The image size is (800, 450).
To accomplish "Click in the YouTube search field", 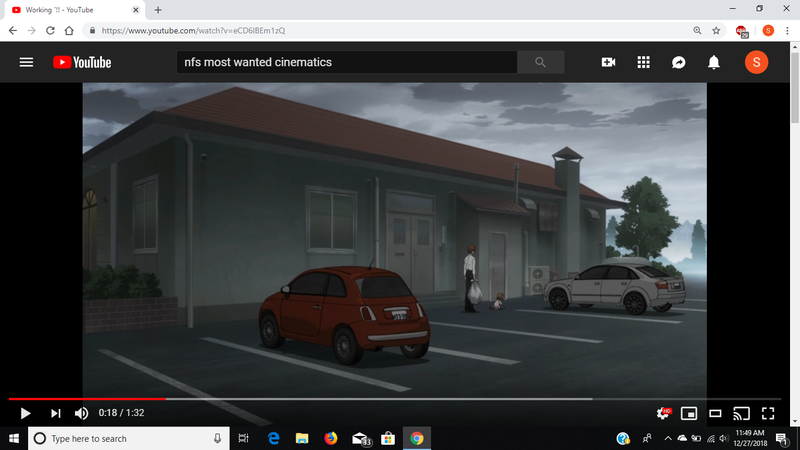I will point(347,62).
